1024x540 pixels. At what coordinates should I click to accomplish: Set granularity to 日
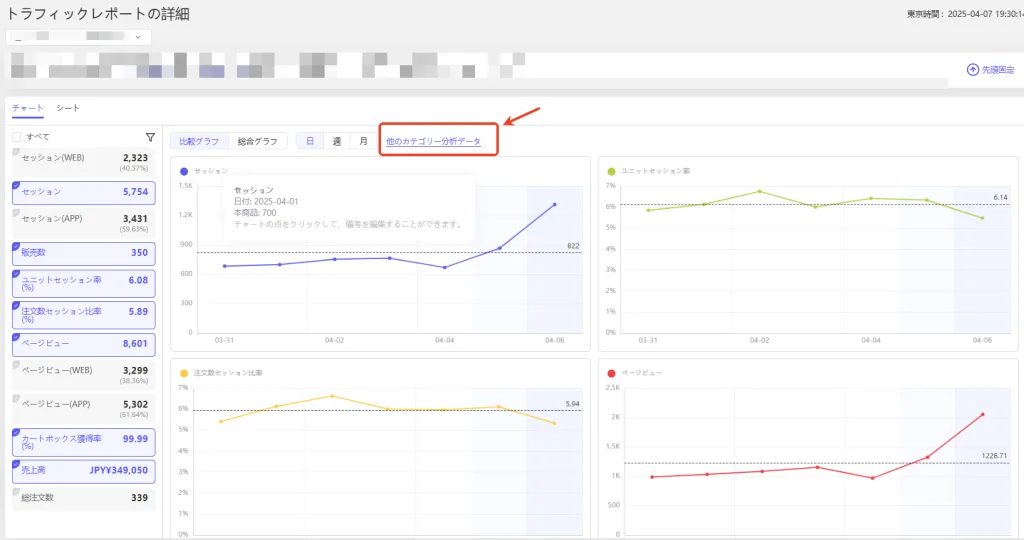pos(310,141)
